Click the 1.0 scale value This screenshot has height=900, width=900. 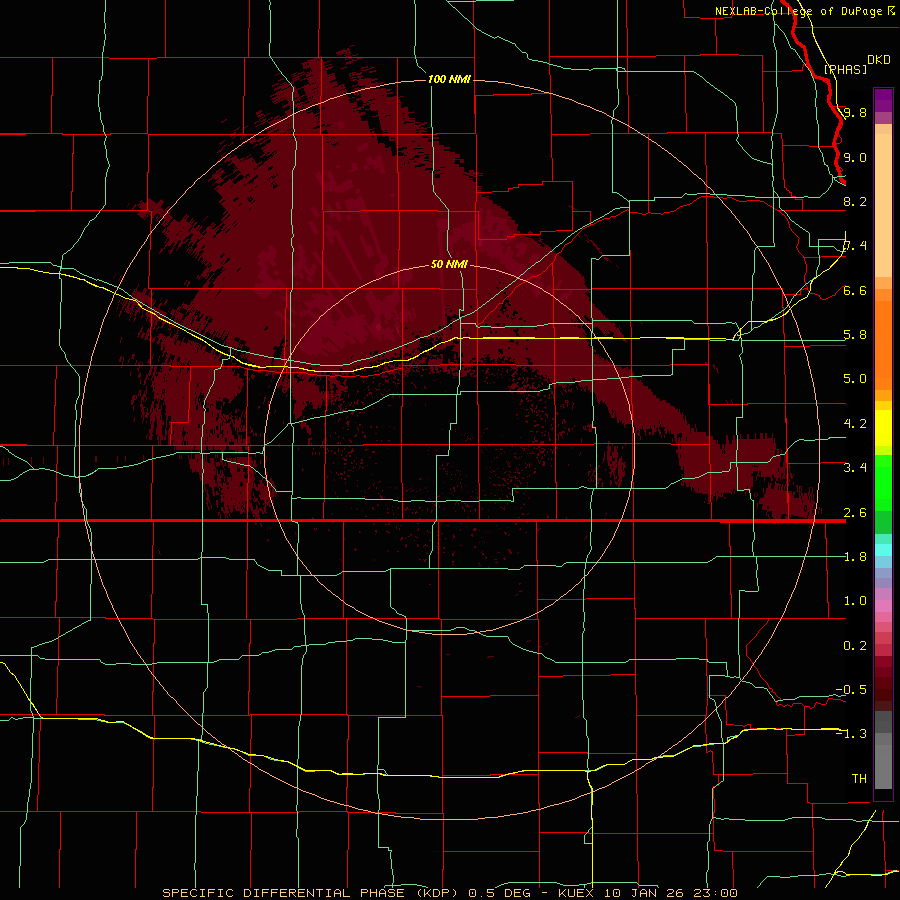pos(855,601)
